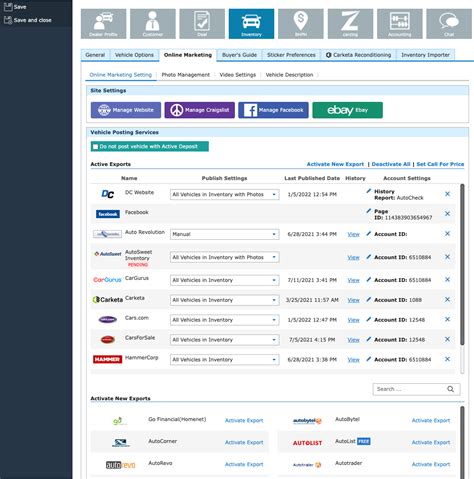Screen dimensions: 474x479
Task: Open the Chat bubbles icon
Action: pos(449,24)
